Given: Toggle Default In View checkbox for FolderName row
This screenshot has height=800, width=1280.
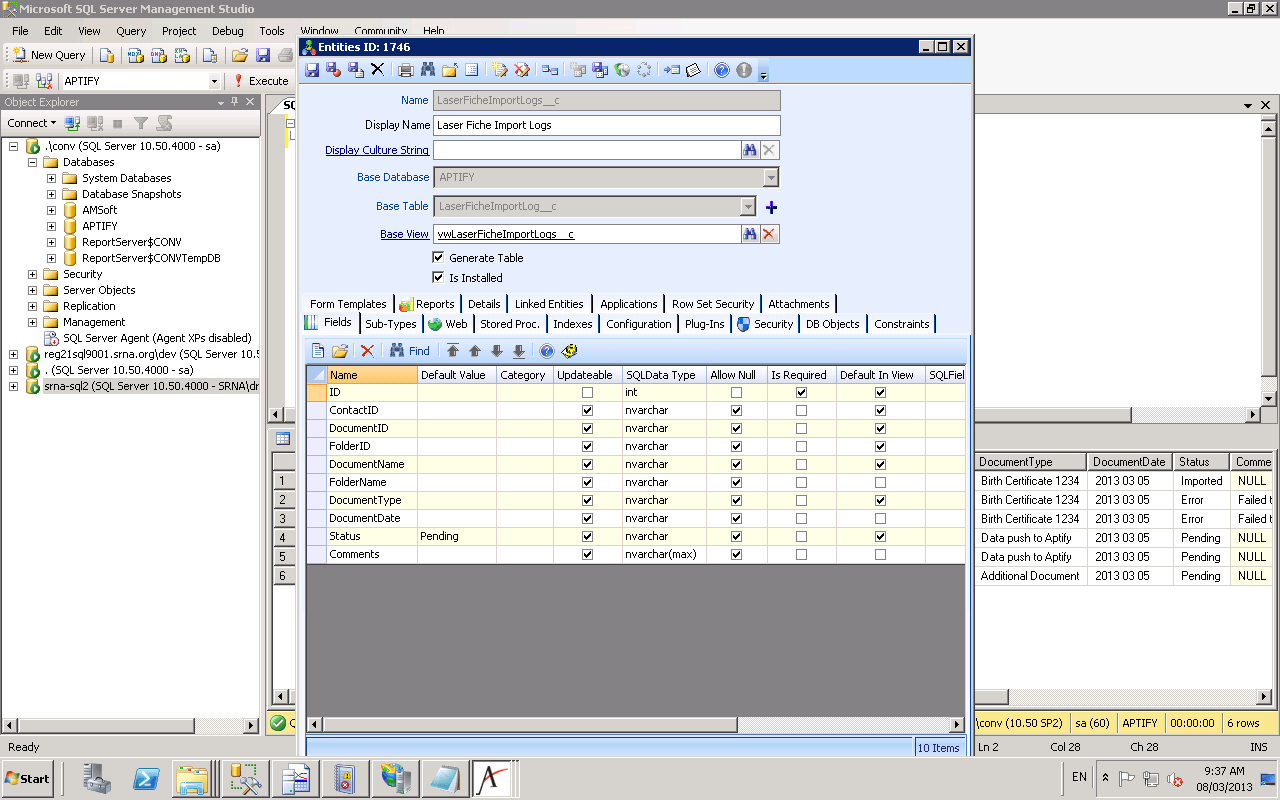Looking at the screenshot, I should (x=880, y=482).
